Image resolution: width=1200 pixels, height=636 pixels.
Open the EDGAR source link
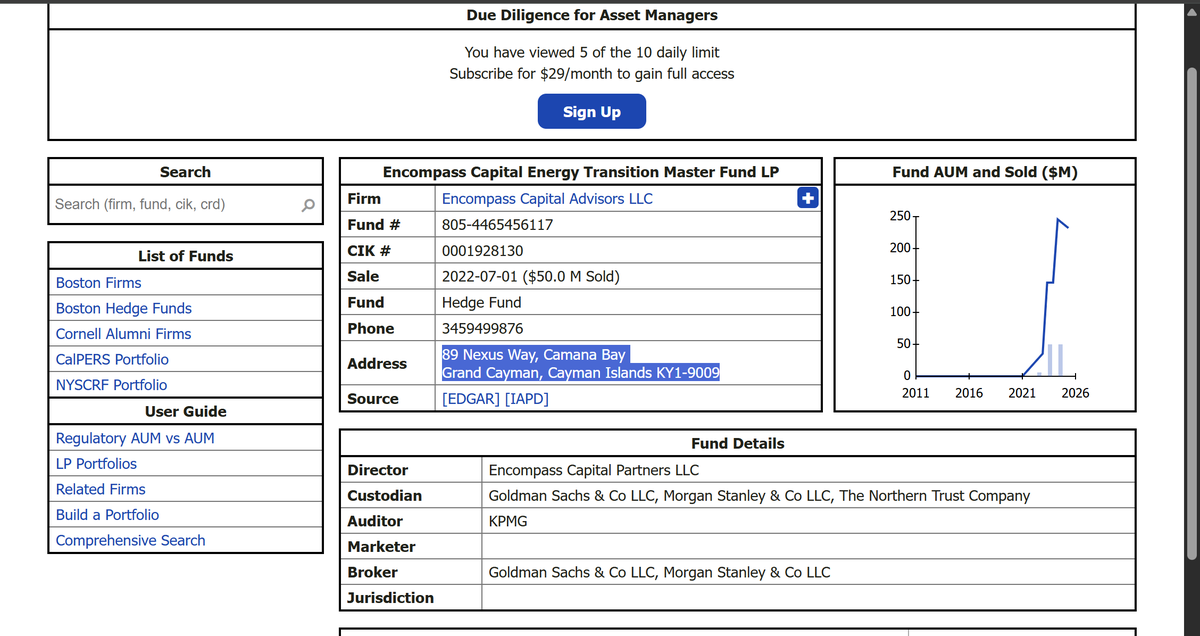471,398
